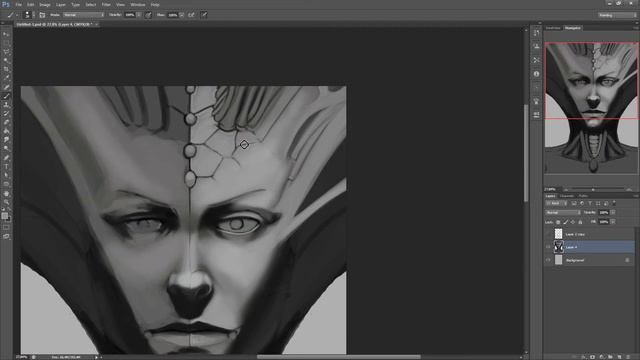Click the canvas horizontal scrollbar
The height and width of the screenshot is (360, 640).
click(338, 357)
